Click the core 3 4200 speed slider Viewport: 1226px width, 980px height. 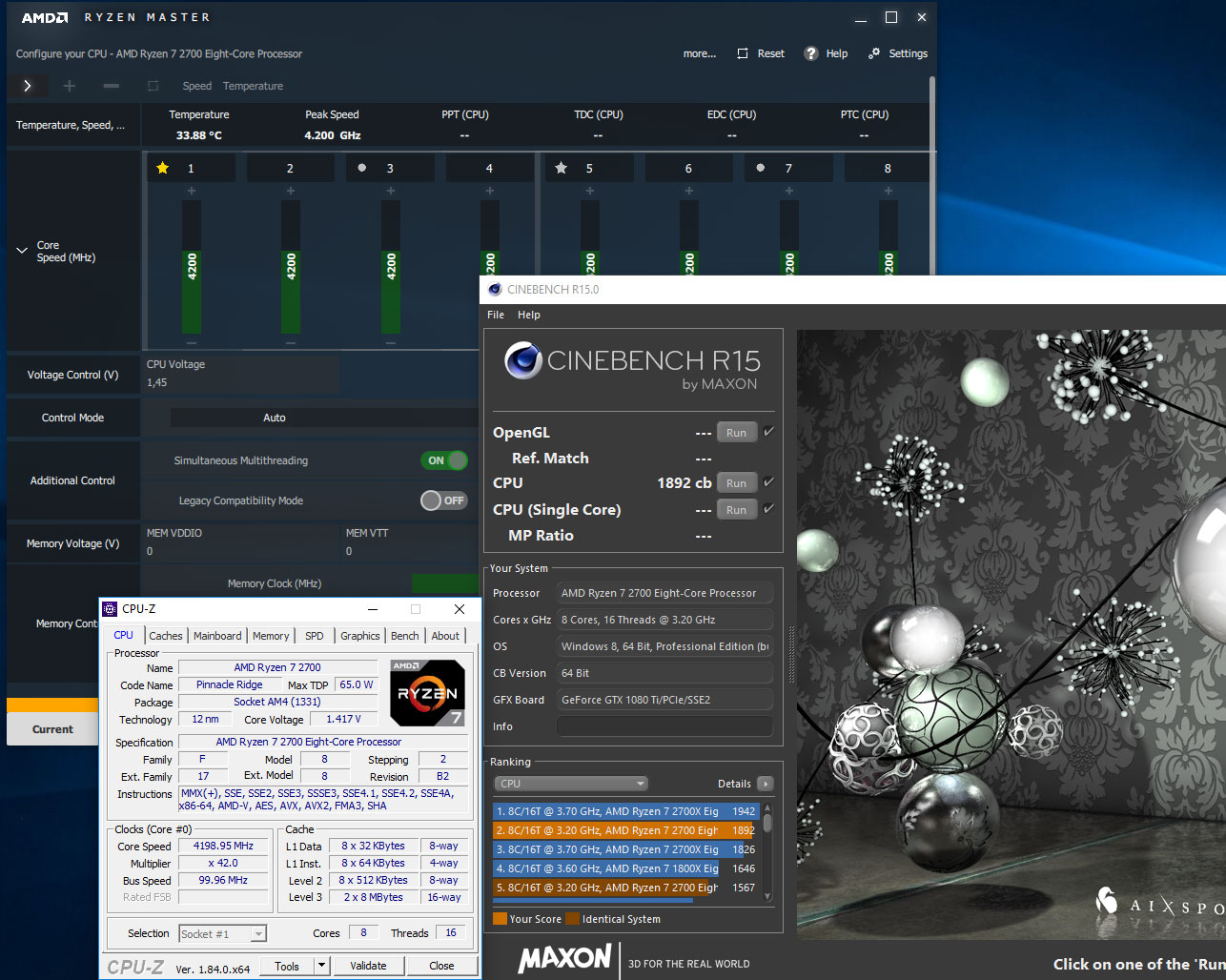391,267
